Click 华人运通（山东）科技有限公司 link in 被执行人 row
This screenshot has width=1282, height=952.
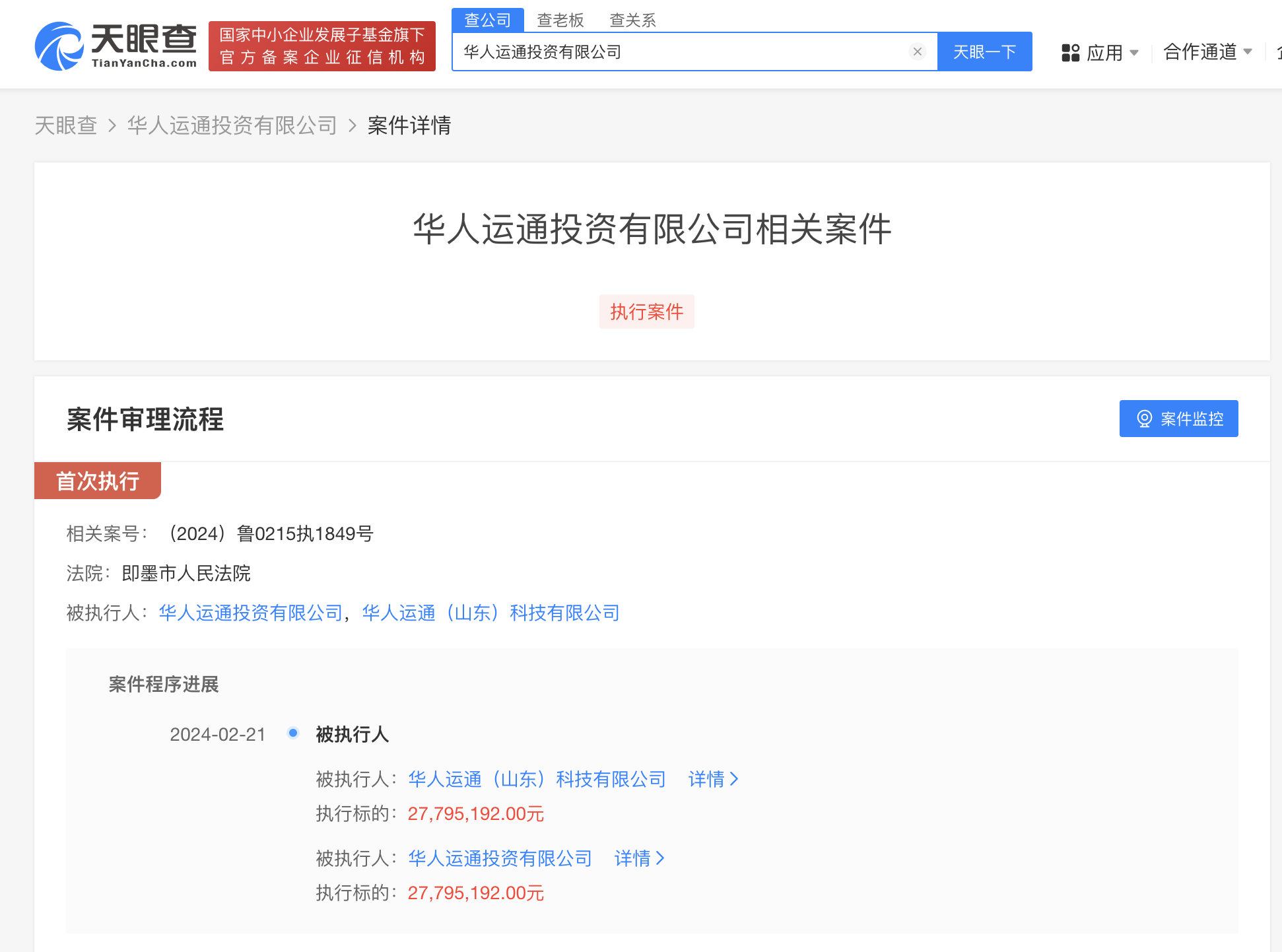[490, 613]
